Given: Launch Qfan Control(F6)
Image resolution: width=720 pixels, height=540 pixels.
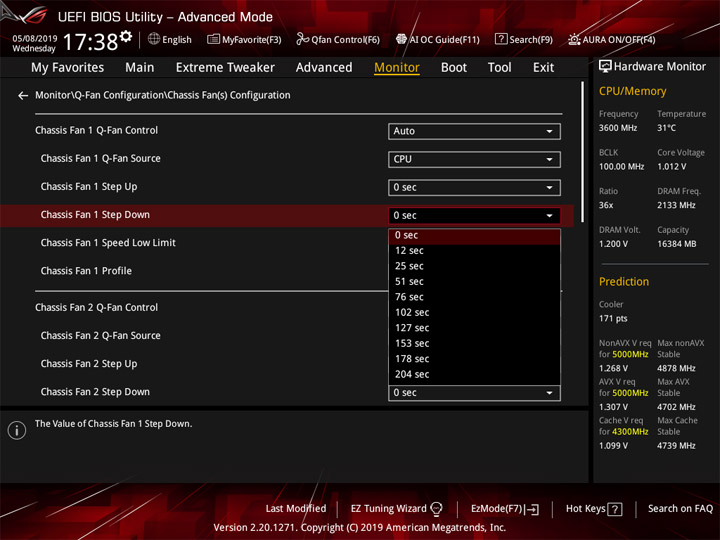Looking at the screenshot, I should click(338, 39).
